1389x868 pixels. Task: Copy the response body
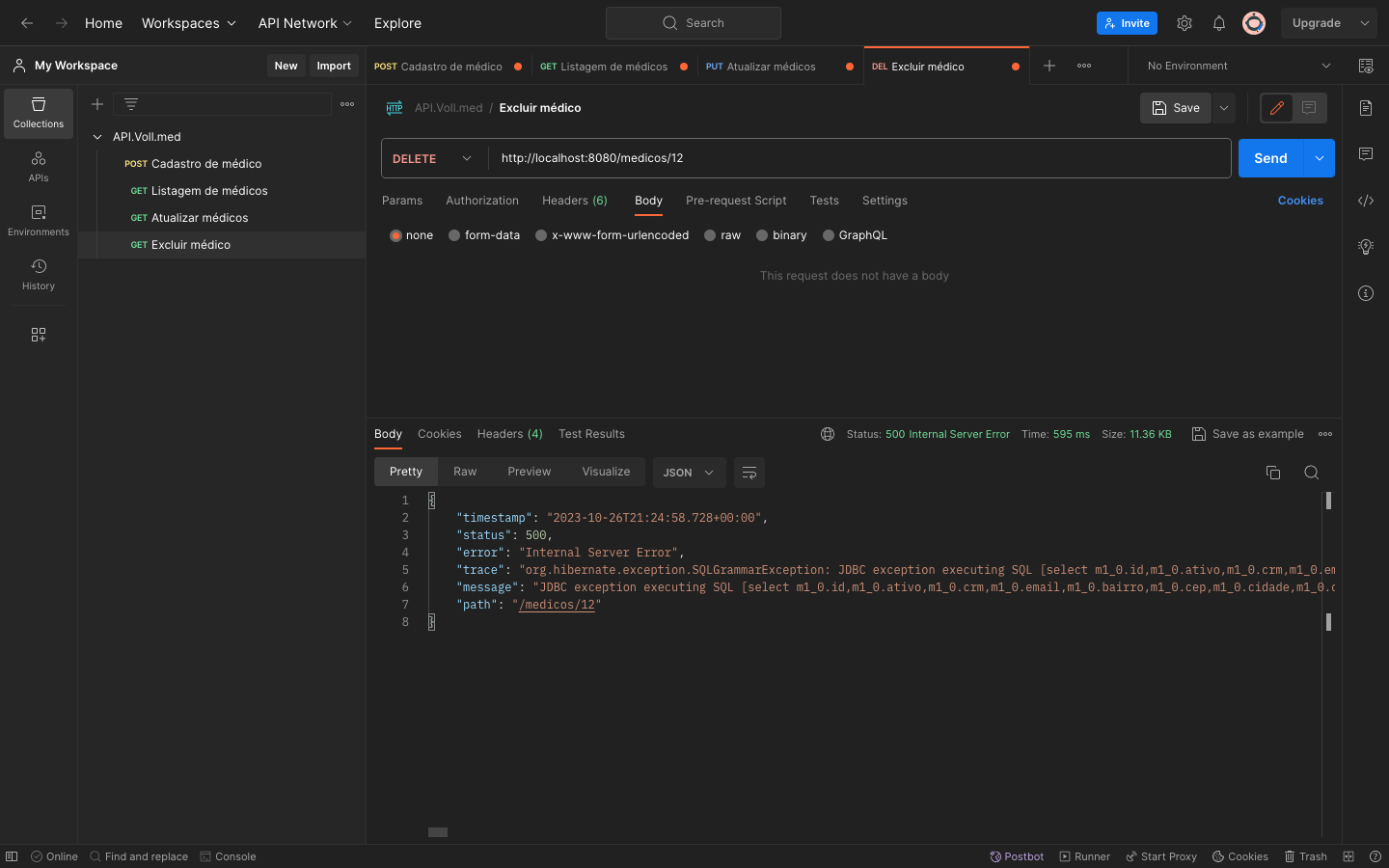tap(1273, 473)
